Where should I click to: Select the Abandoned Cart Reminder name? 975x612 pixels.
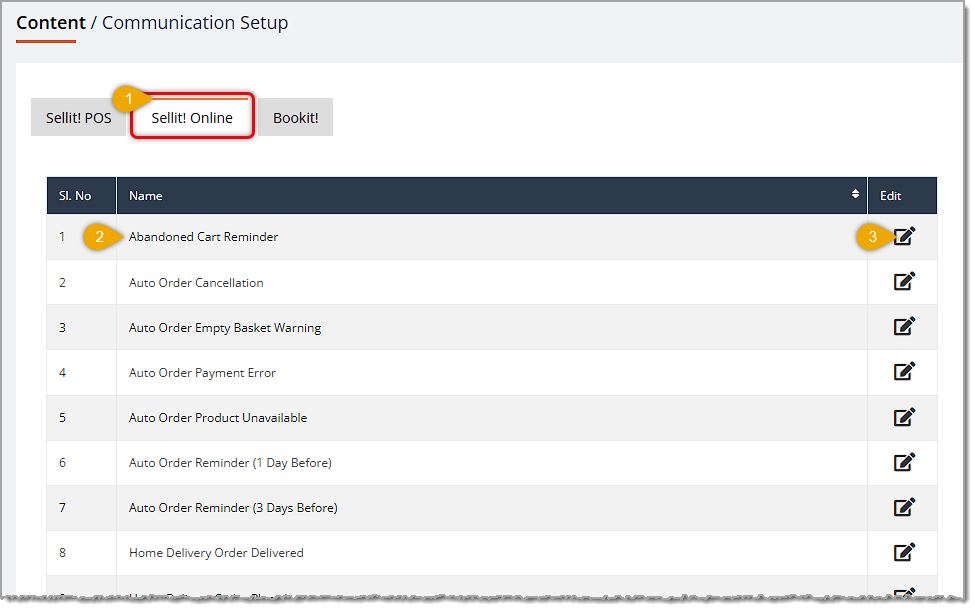203,237
